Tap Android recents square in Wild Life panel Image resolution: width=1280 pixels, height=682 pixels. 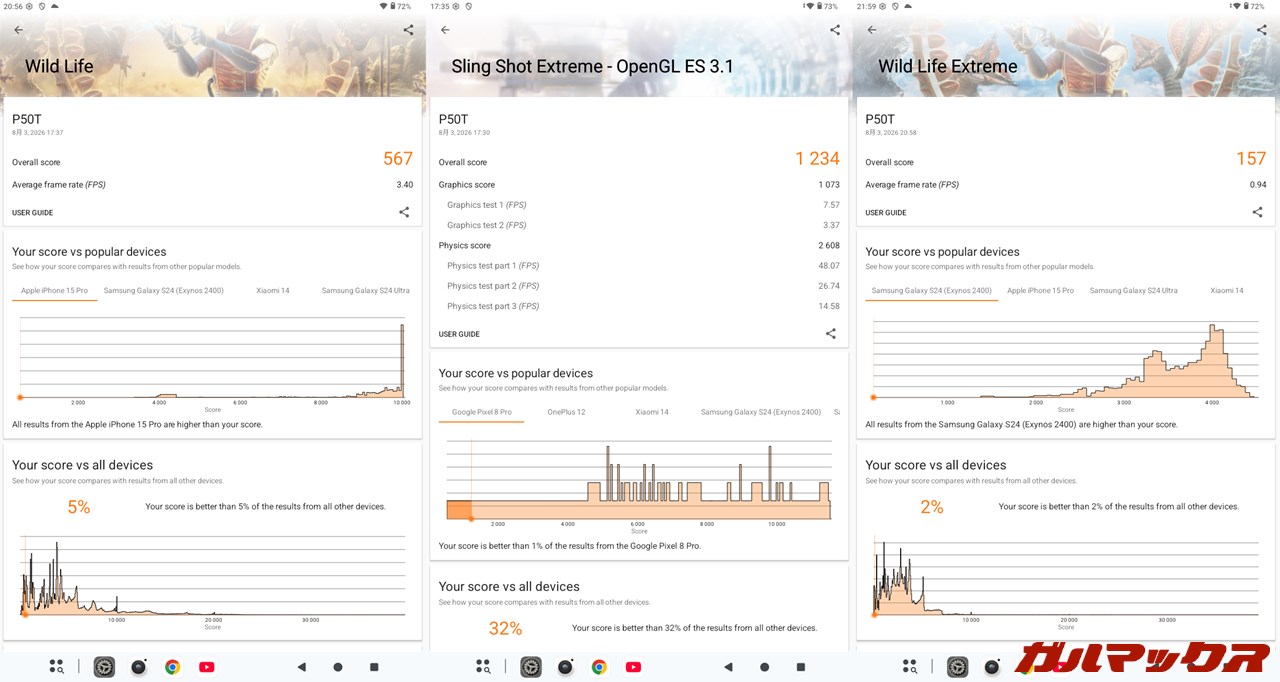pos(374,667)
